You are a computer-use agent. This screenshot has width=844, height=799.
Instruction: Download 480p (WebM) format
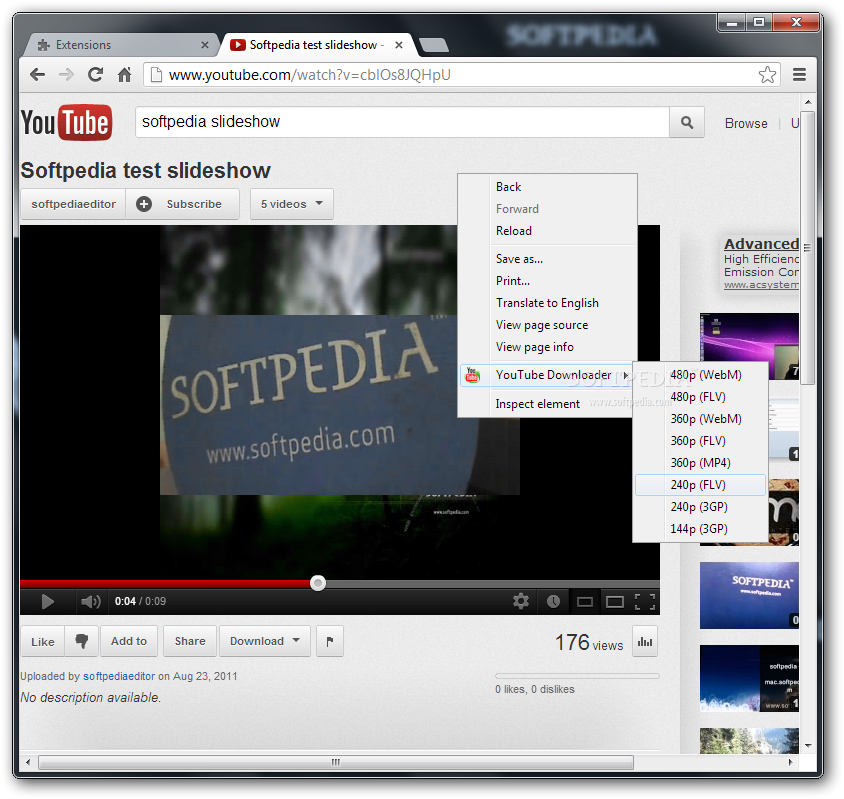click(x=700, y=375)
